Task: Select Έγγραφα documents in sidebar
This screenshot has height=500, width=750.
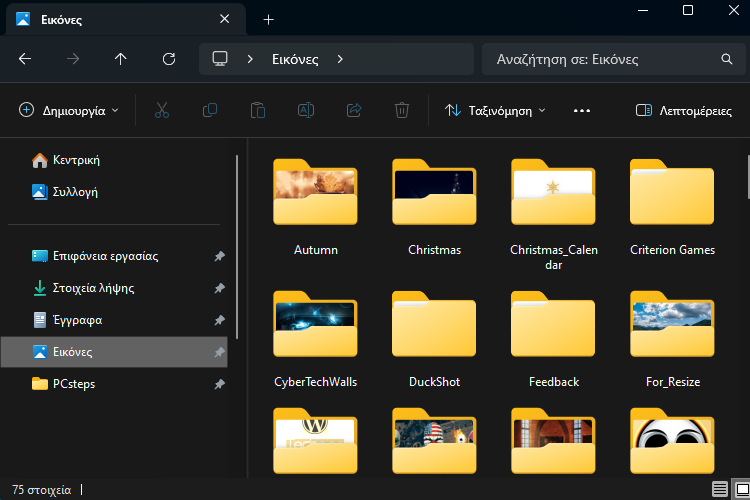Action: pyautogui.click(x=115, y=320)
